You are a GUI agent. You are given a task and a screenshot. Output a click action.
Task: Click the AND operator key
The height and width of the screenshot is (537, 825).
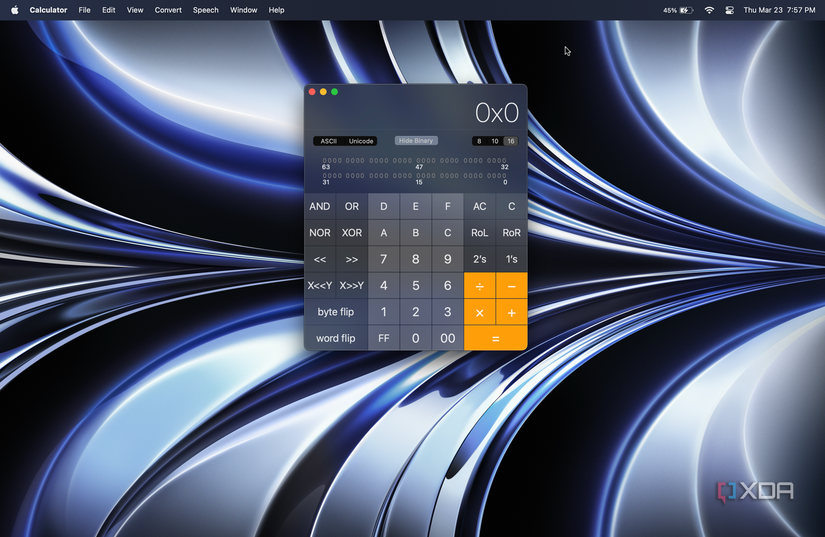320,206
